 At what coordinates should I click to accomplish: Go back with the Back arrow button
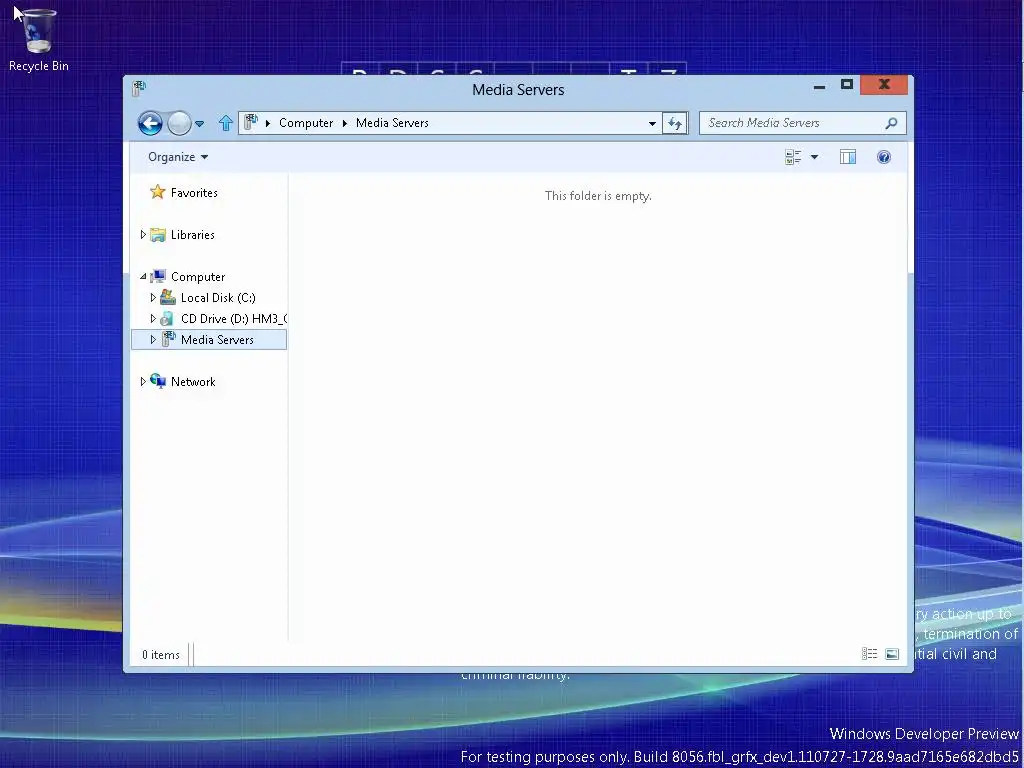150,123
